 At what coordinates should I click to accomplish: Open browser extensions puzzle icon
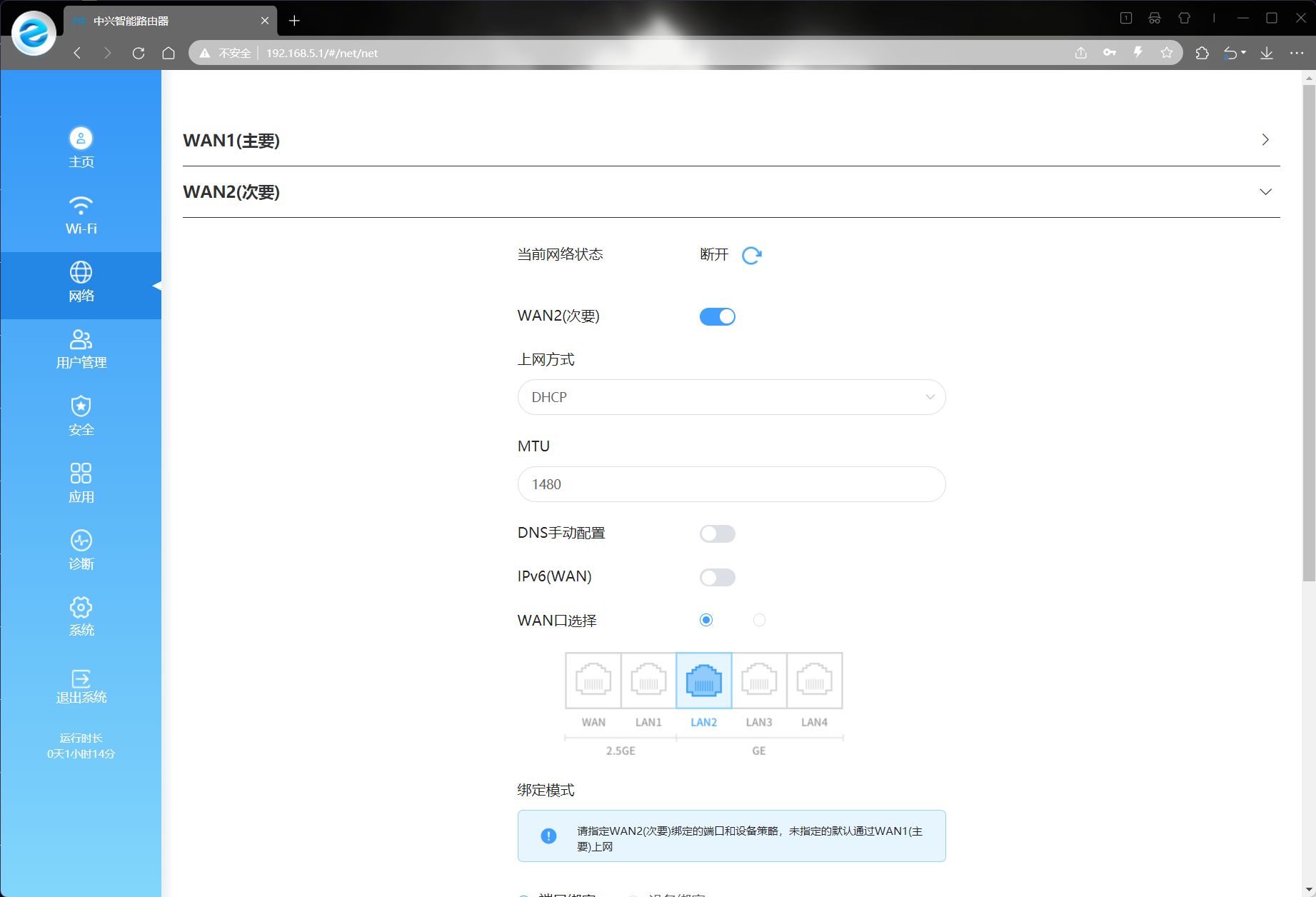1202,53
